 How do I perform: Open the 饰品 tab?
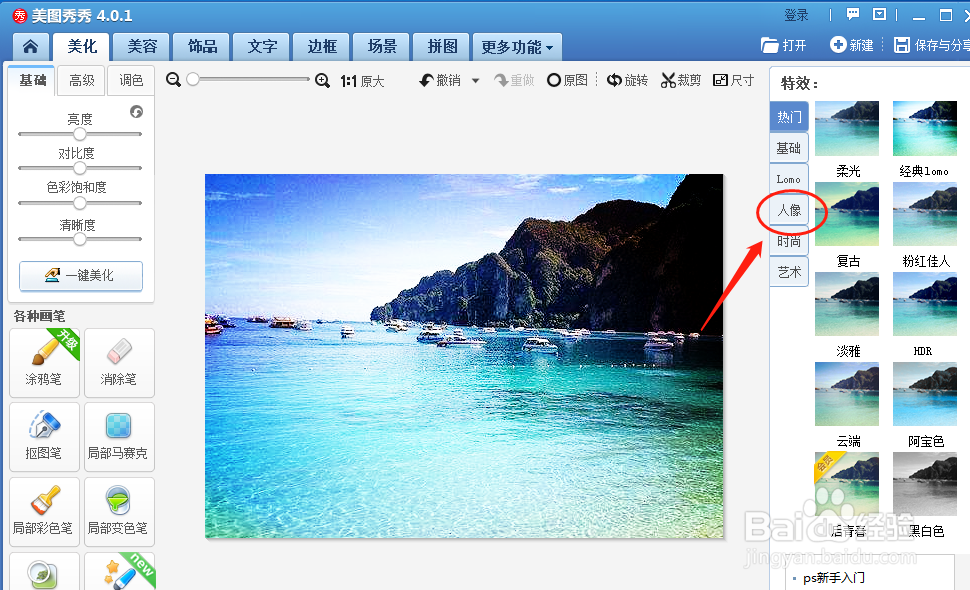(x=202, y=46)
